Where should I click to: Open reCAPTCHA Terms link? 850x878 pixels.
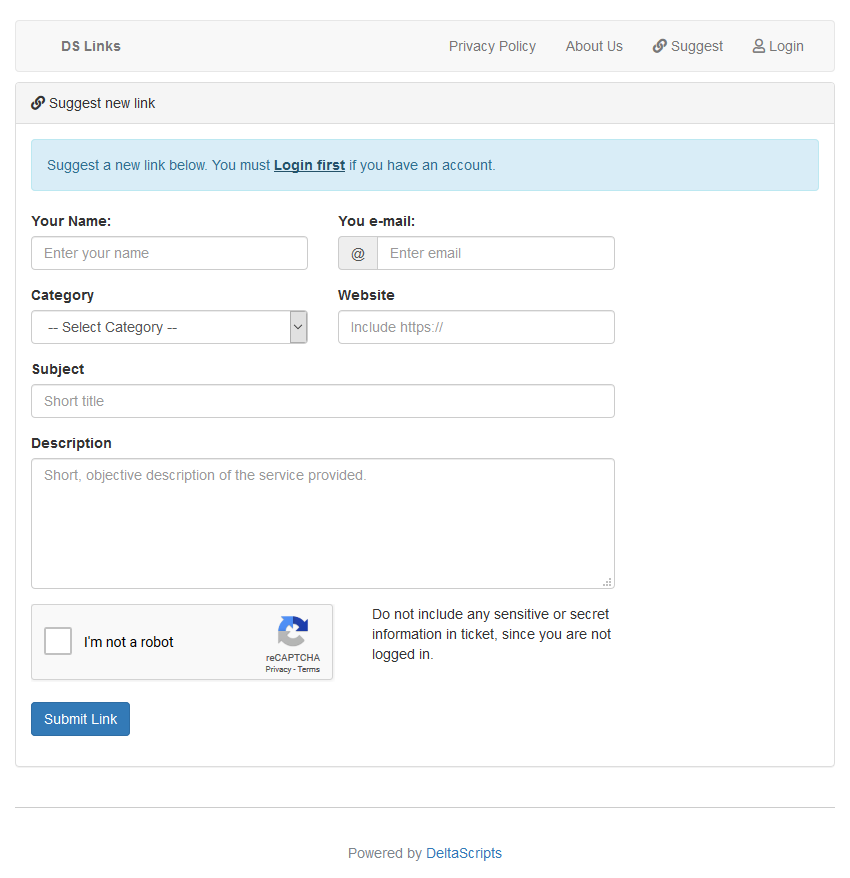click(x=309, y=669)
